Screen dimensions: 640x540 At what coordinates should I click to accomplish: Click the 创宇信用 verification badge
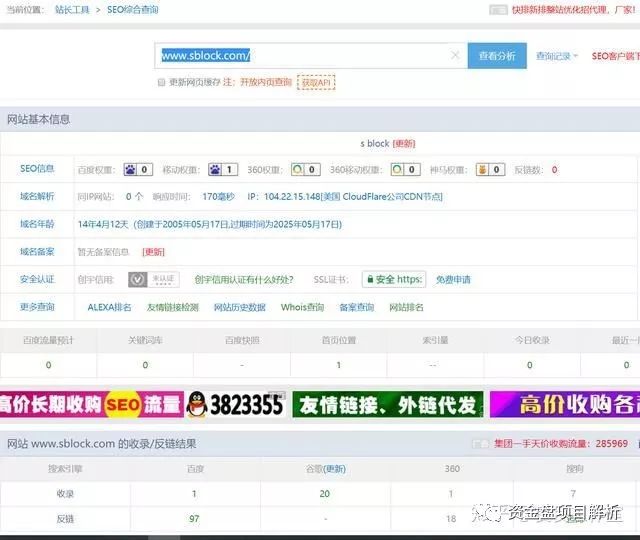153,280
